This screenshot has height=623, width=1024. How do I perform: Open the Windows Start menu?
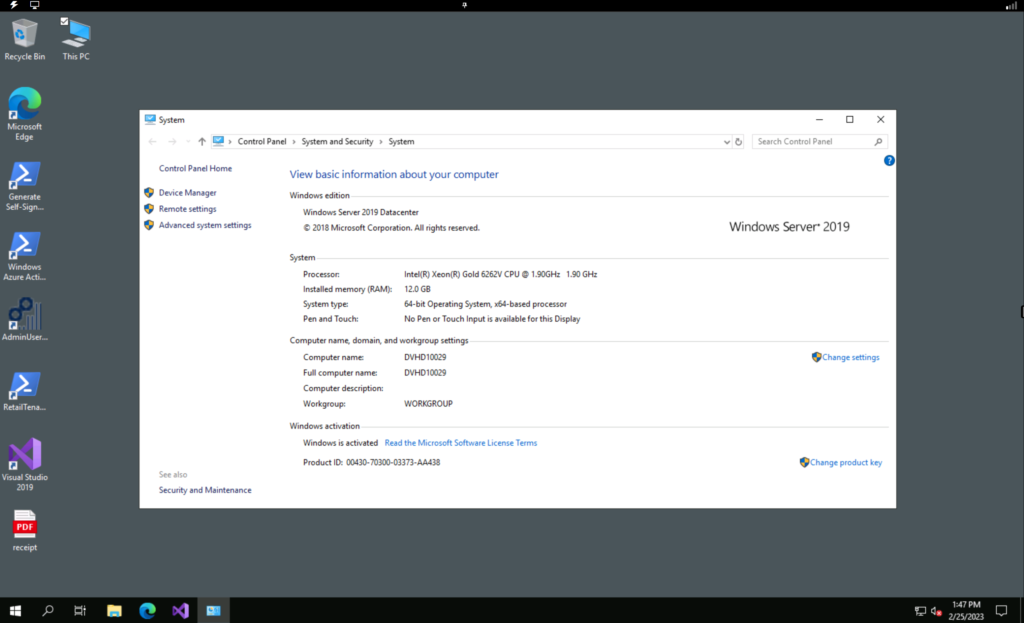pos(15,611)
